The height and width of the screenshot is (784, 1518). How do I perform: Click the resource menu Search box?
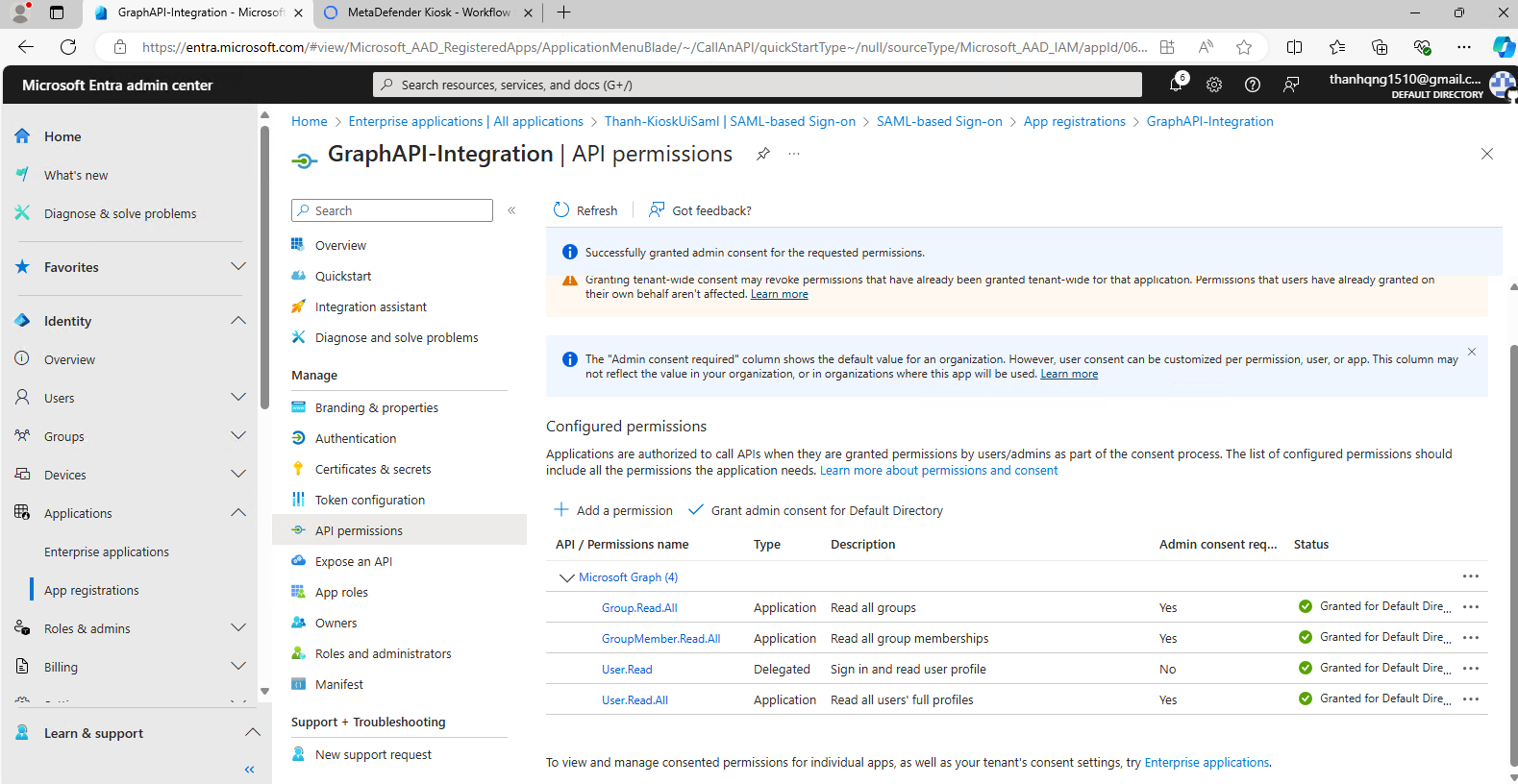[392, 210]
